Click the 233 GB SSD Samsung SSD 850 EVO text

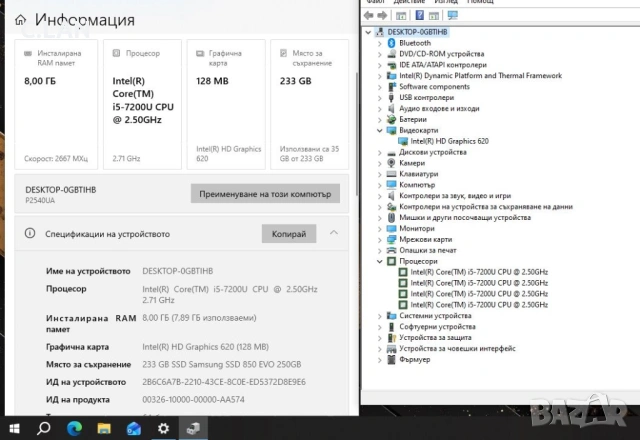point(222,364)
